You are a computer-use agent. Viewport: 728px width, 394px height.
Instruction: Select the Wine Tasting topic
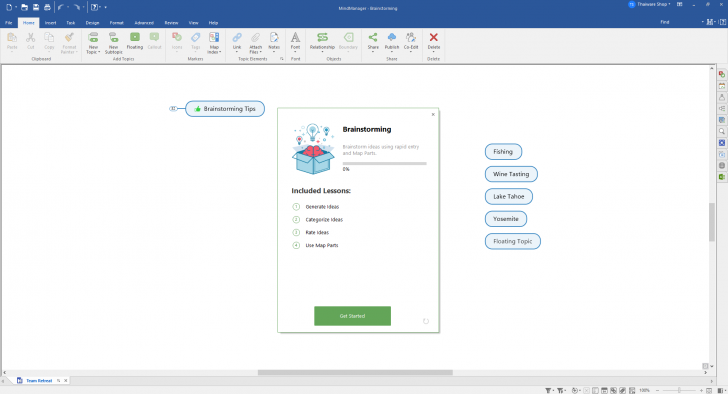click(511, 174)
